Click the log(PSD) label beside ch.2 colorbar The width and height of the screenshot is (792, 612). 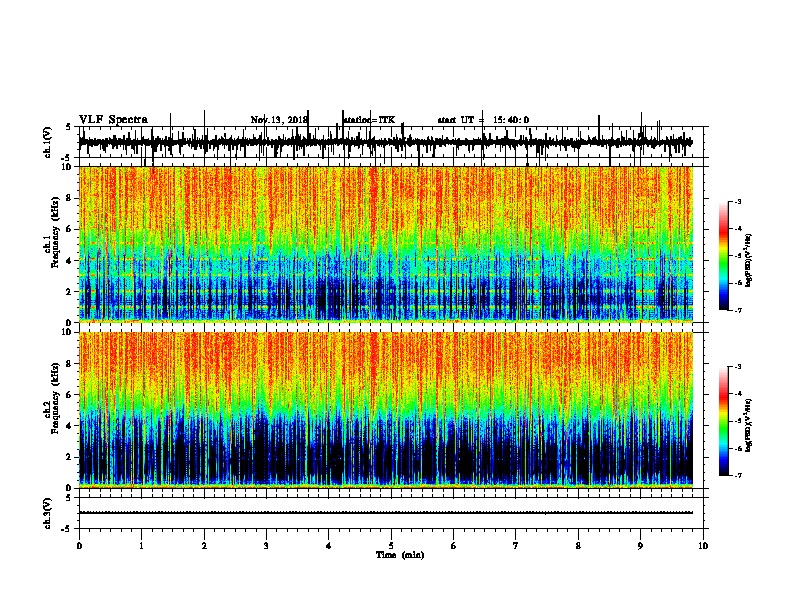(748, 425)
